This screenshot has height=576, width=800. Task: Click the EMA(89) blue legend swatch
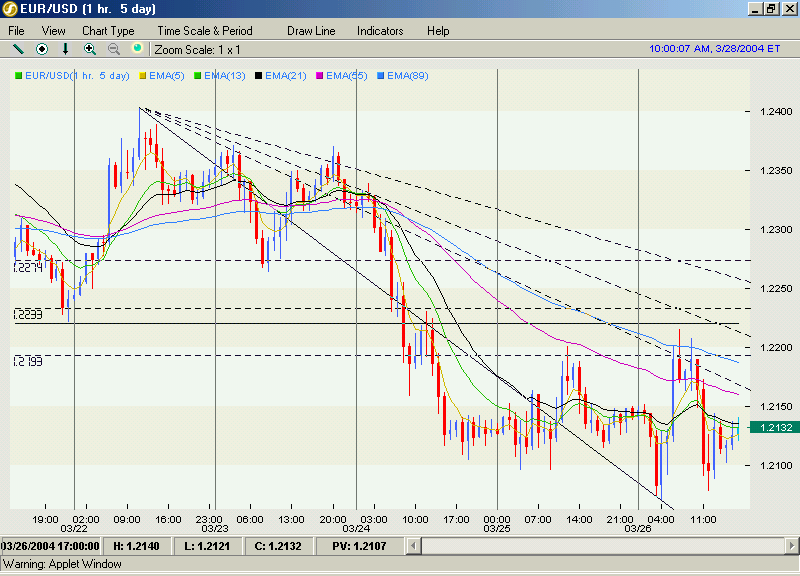[381, 76]
